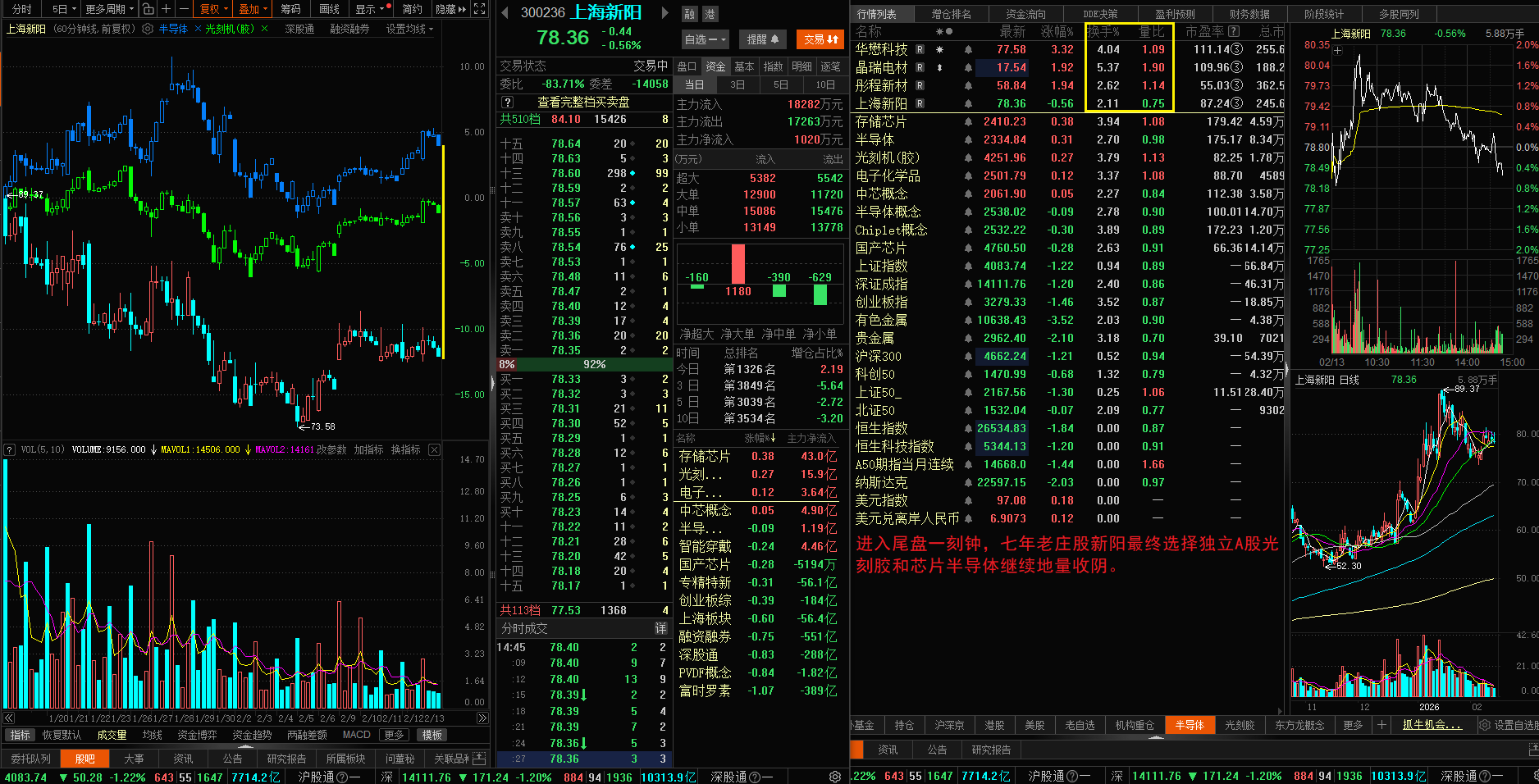
Task: Go to previous stock with left arrow
Action: pyautogui.click(x=504, y=13)
